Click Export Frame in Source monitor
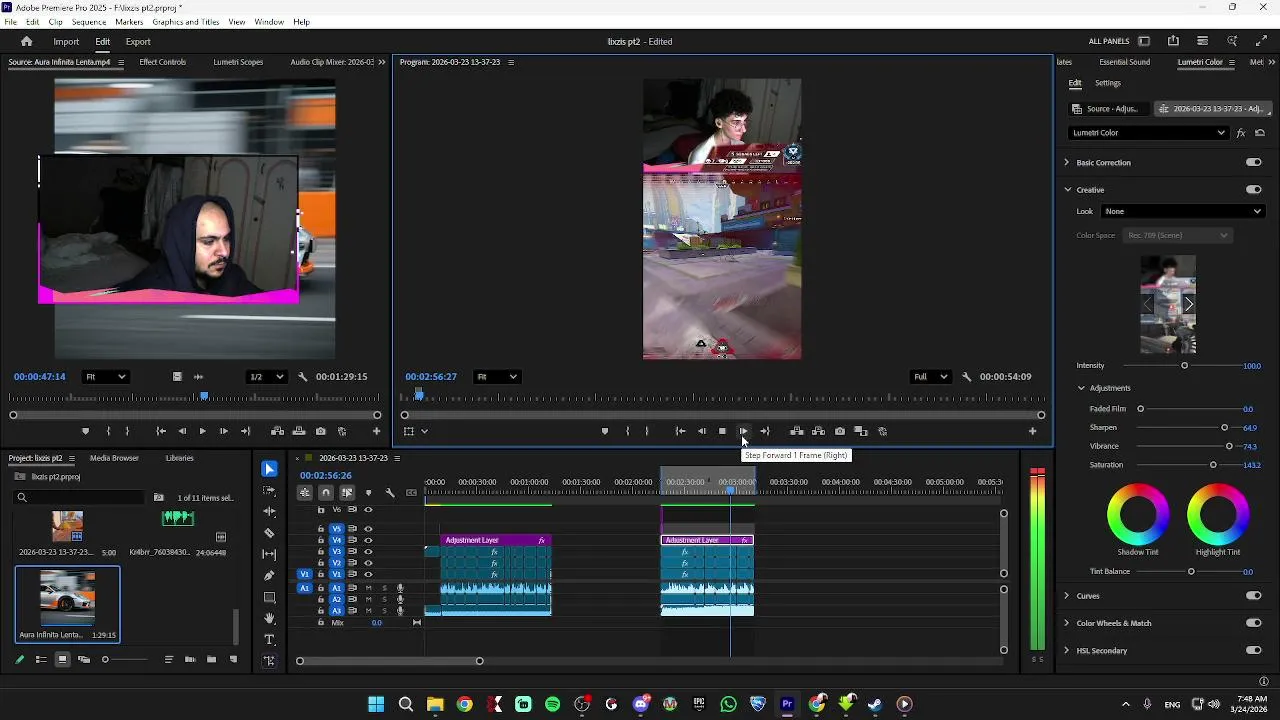 pos(320,431)
